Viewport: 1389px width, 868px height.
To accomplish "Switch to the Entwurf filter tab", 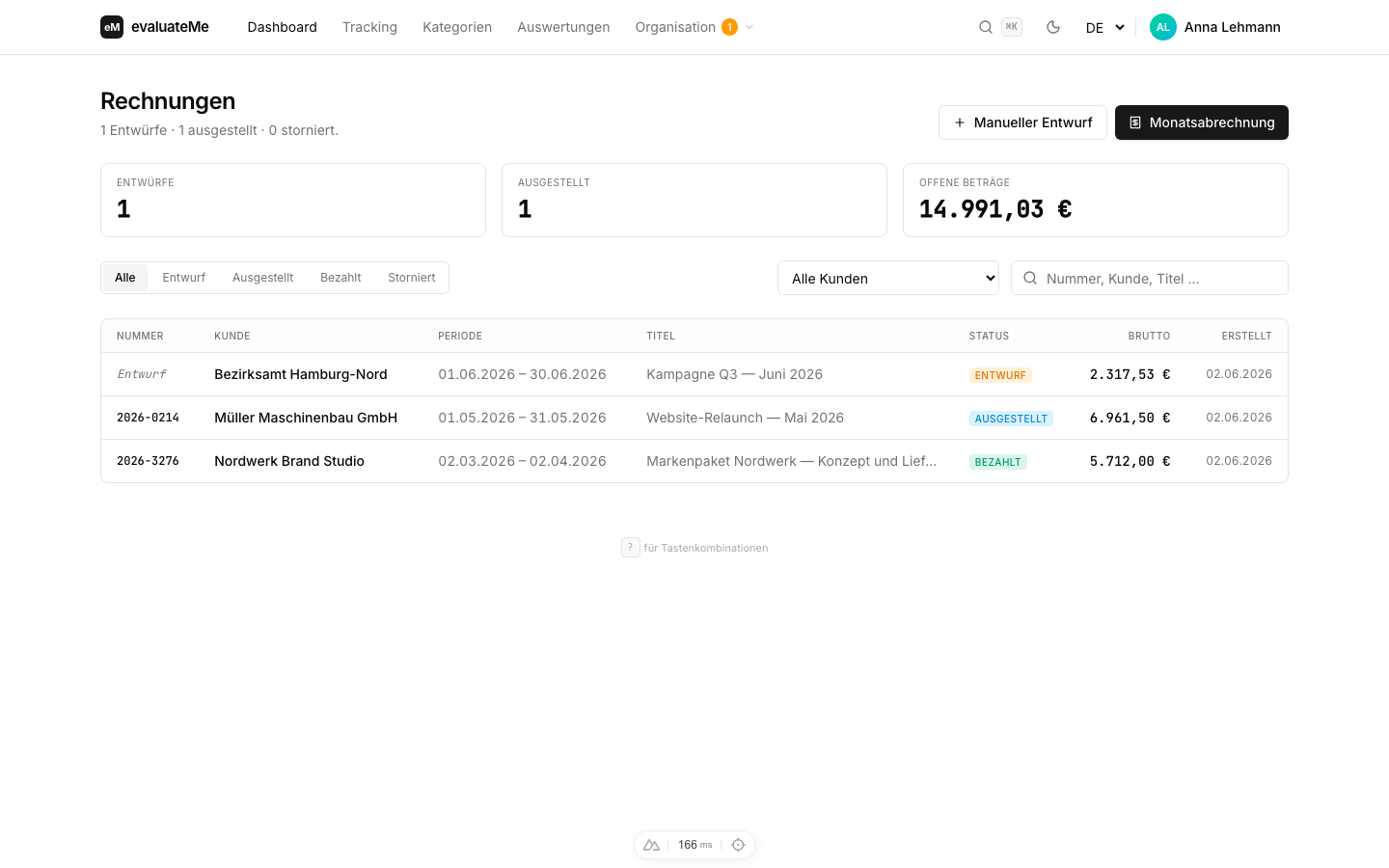I will (183, 278).
